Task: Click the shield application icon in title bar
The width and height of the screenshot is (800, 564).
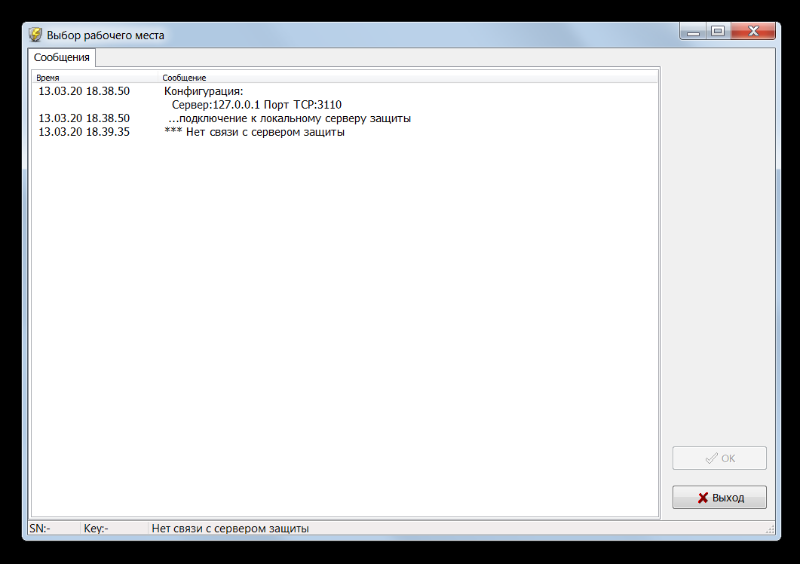Action: [x=35, y=35]
